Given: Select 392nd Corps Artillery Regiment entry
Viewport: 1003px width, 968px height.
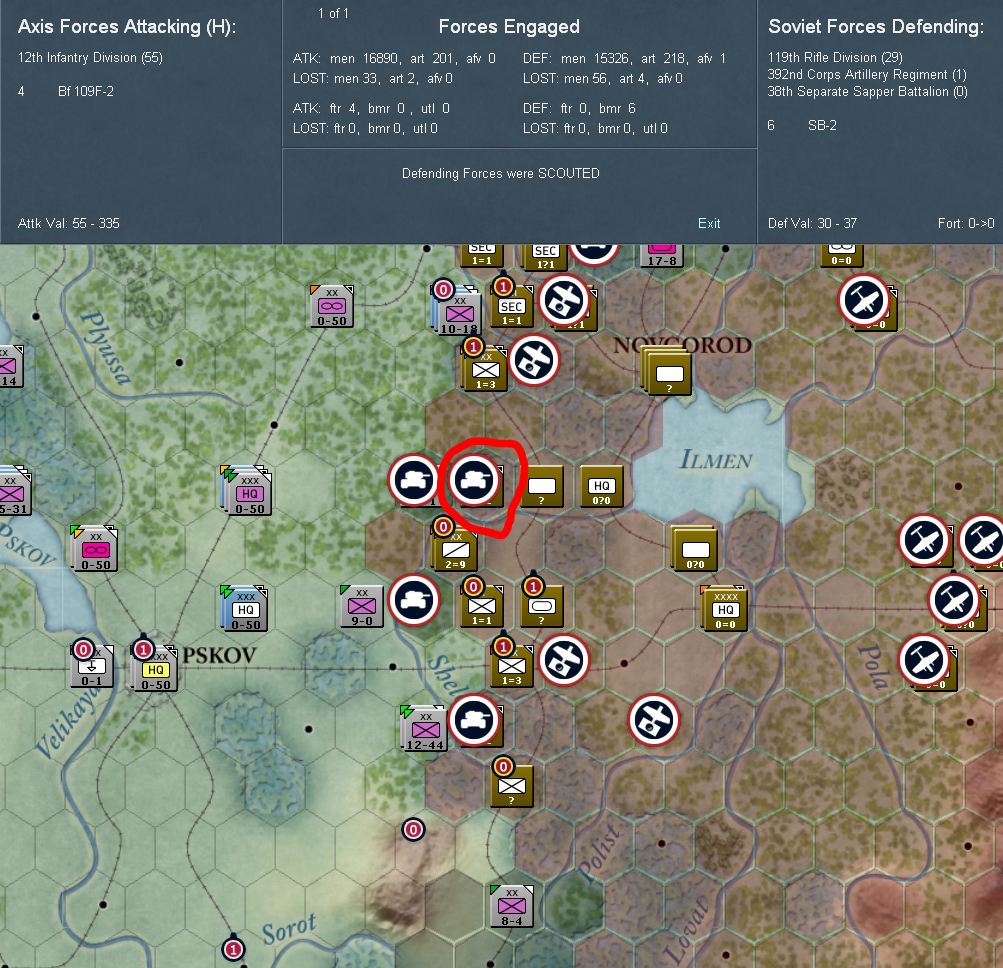Looking at the screenshot, I should (867, 74).
